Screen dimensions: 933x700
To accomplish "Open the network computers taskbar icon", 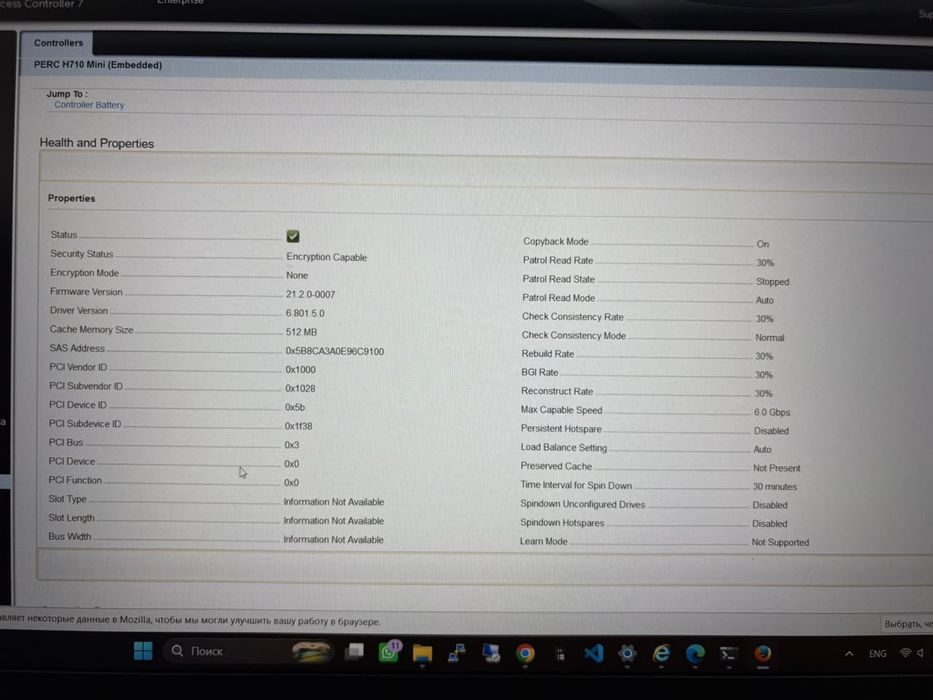I will [456, 653].
